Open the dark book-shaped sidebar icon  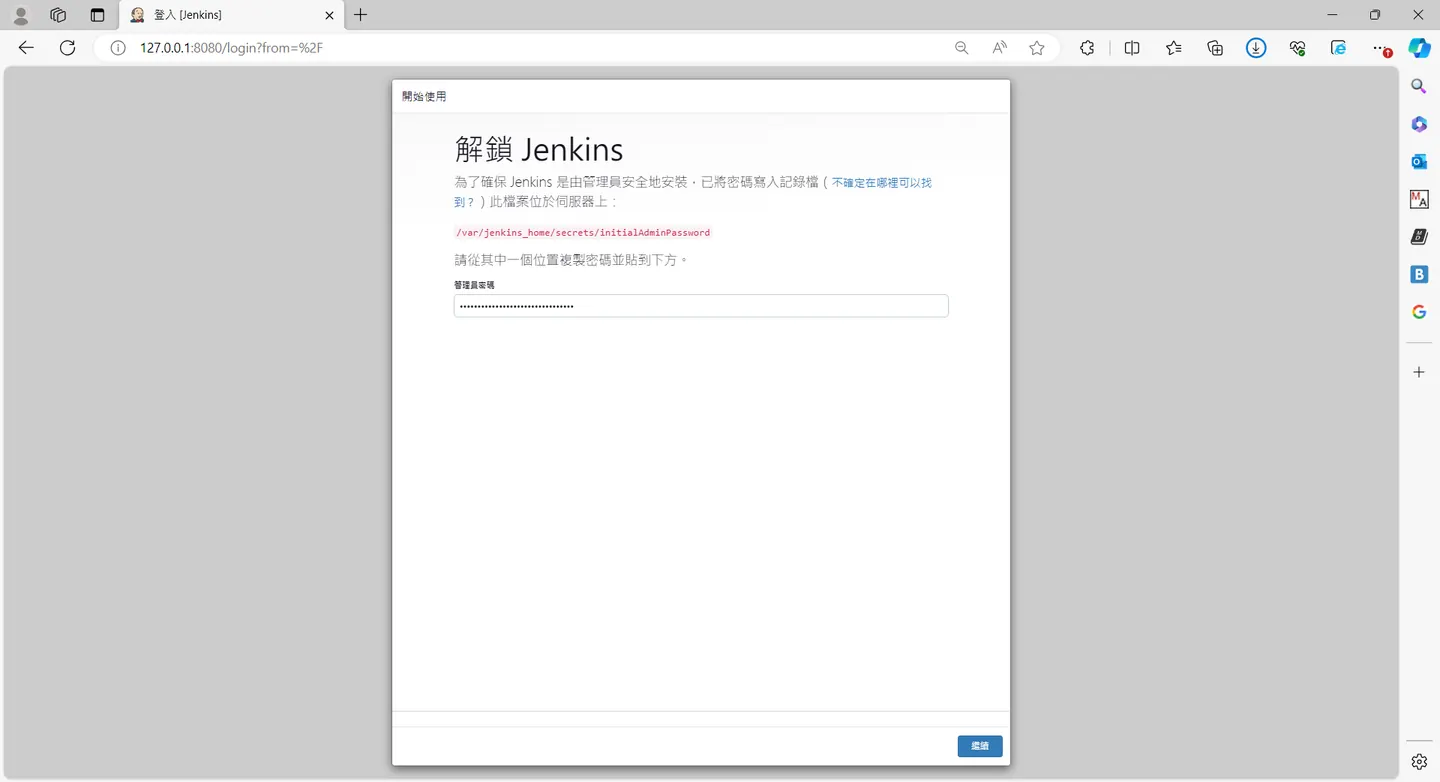(x=1419, y=237)
